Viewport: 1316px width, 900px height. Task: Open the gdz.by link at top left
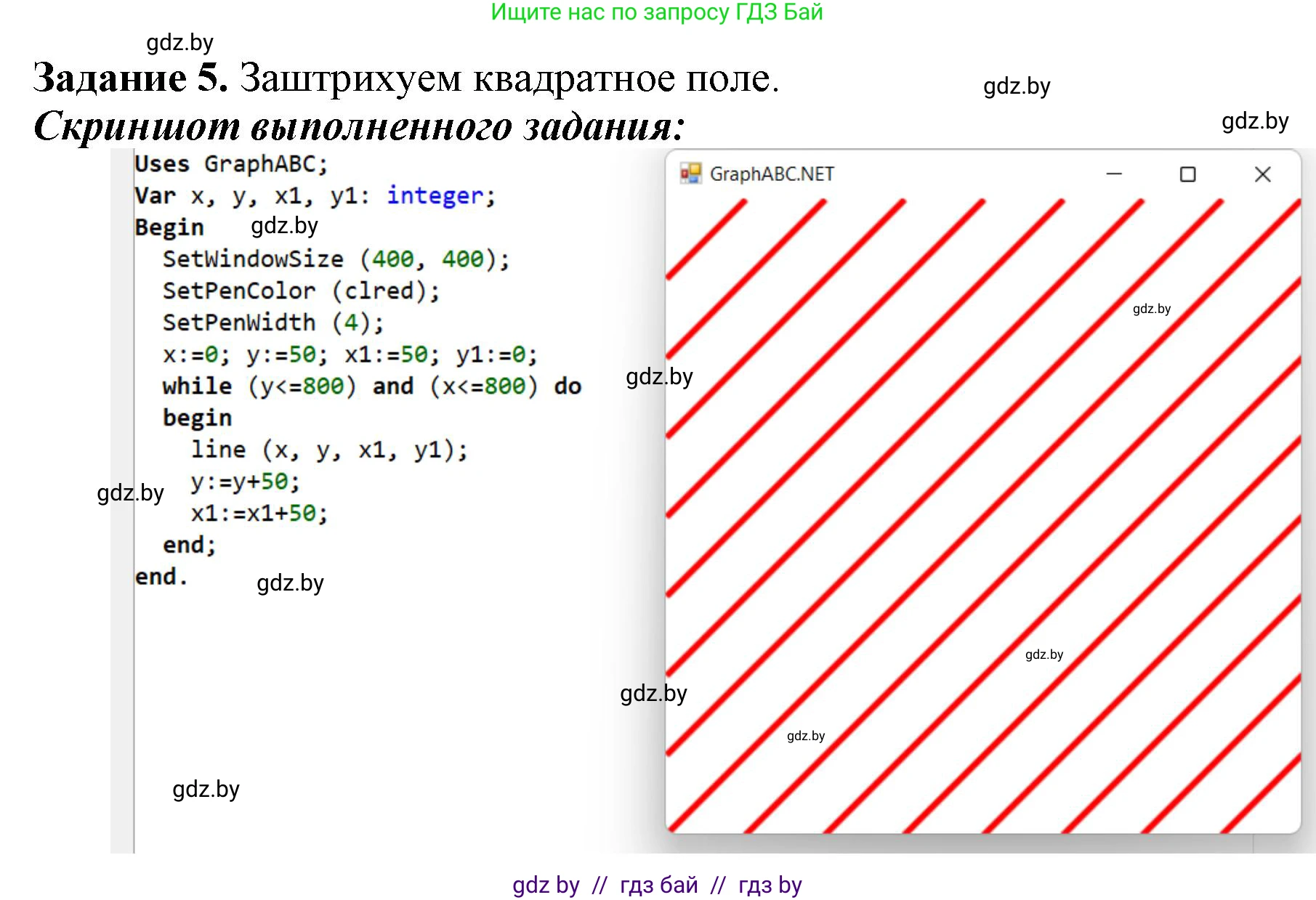179,44
